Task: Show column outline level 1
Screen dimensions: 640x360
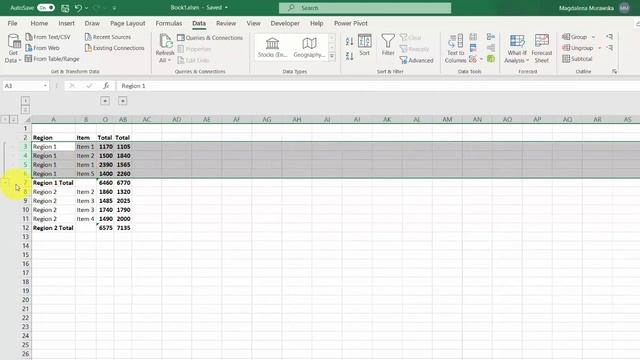Action: tap(25, 100)
